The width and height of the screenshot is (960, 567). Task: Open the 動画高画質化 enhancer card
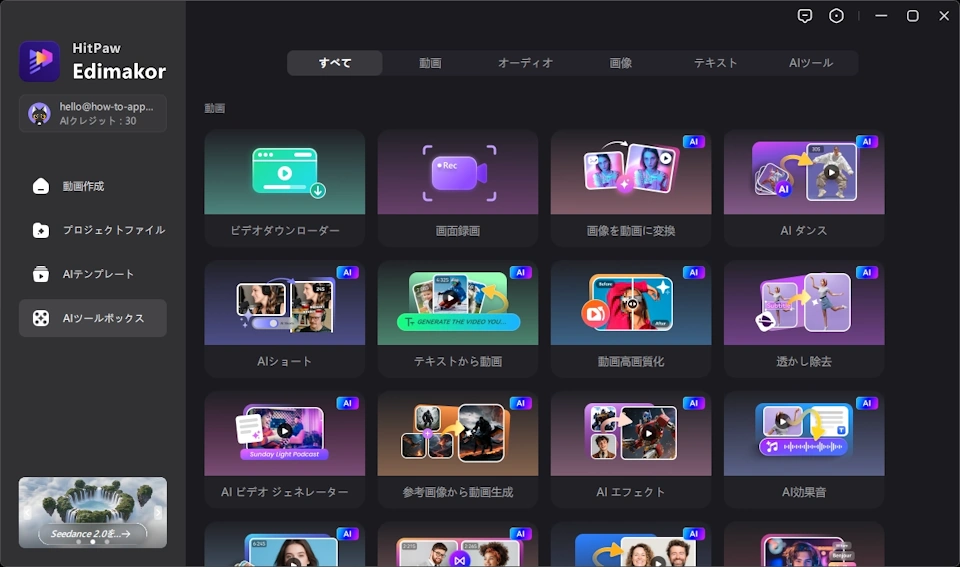coord(631,318)
